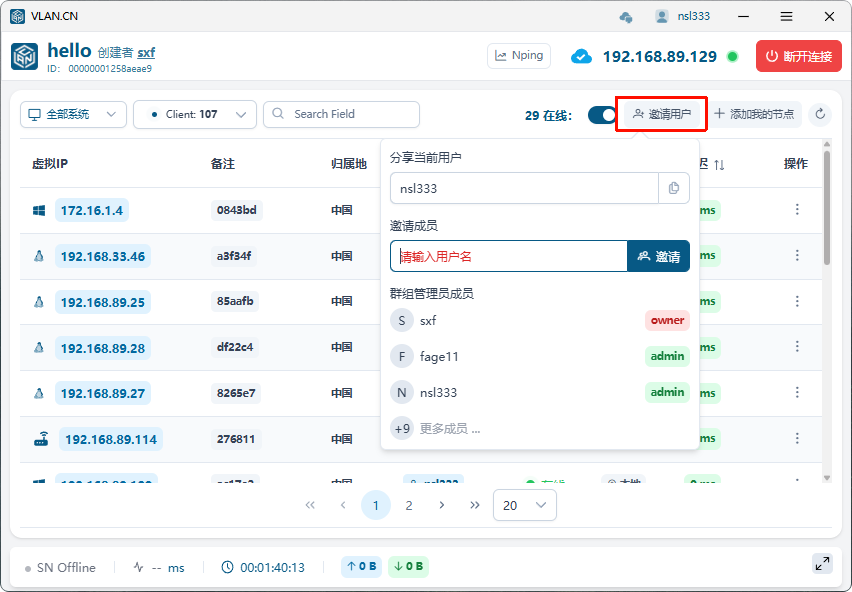Click virtual IP 192.168.89.114
The width and height of the screenshot is (852, 592).
point(111,439)
